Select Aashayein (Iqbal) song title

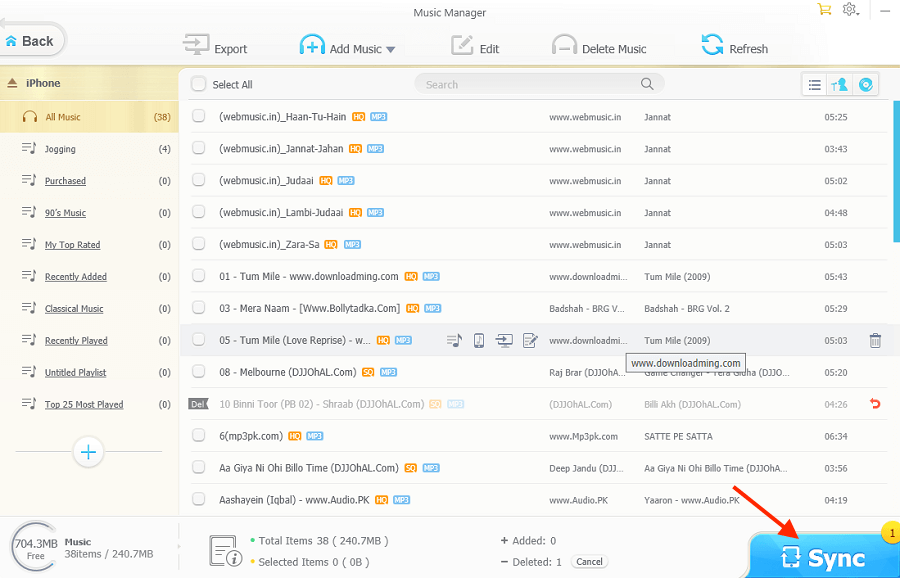294,500
